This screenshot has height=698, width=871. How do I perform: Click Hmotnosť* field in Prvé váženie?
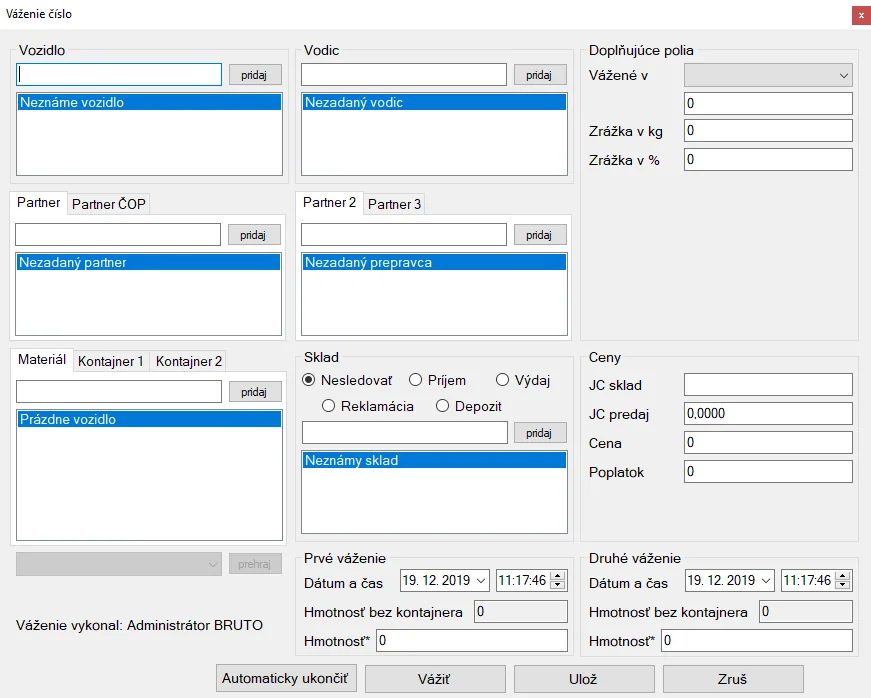point(472,641)
